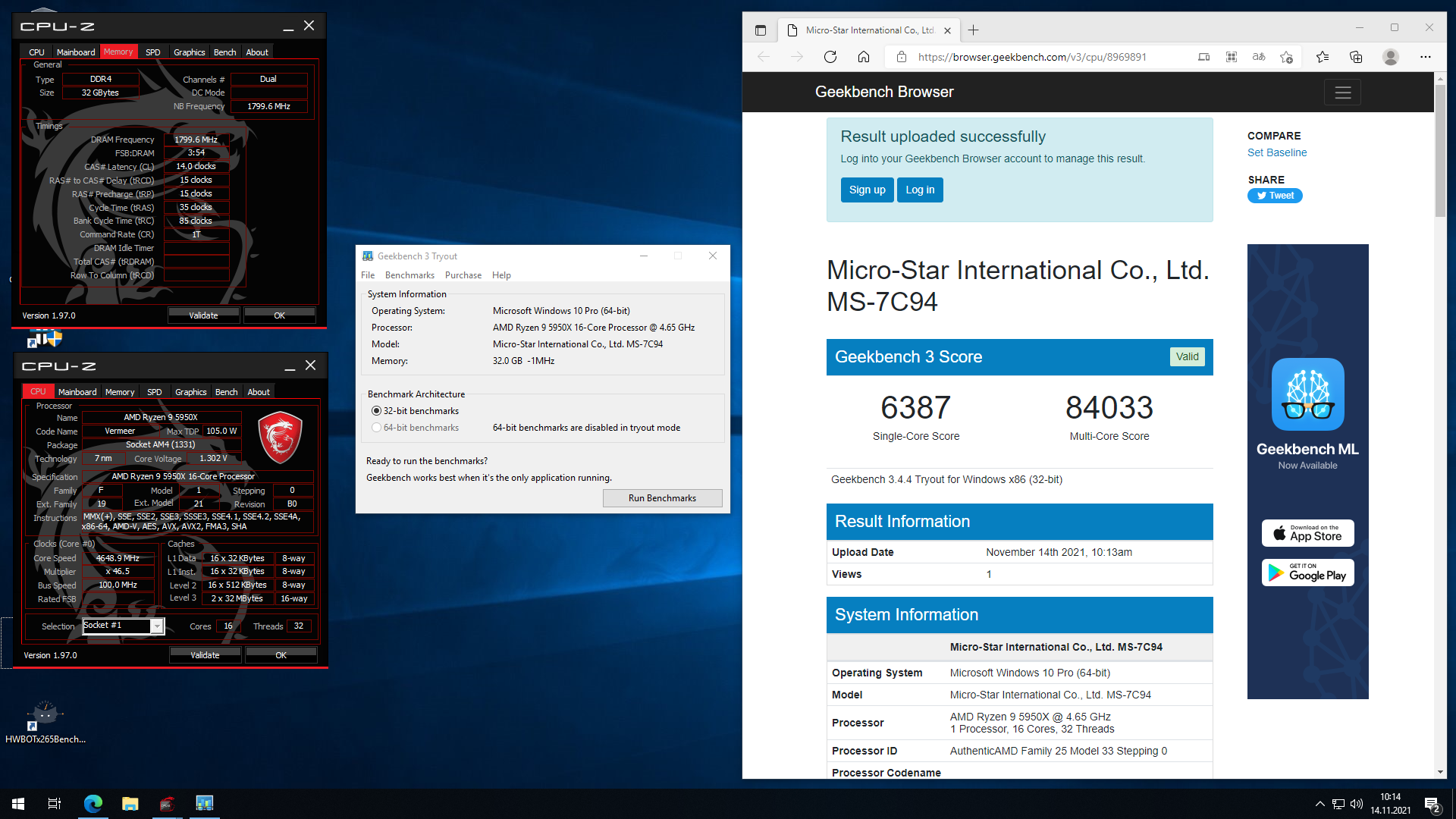Click Validate in the top CPU-Z window
The width and height of the screenshot is (1456, 819).
pos(203,315)
